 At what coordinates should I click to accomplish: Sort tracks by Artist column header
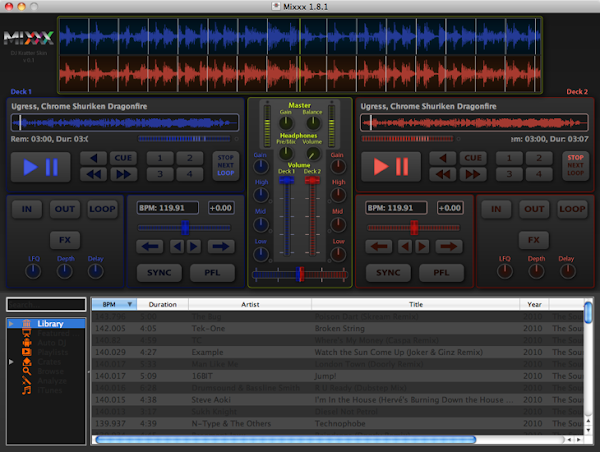(x=249, y=304)
